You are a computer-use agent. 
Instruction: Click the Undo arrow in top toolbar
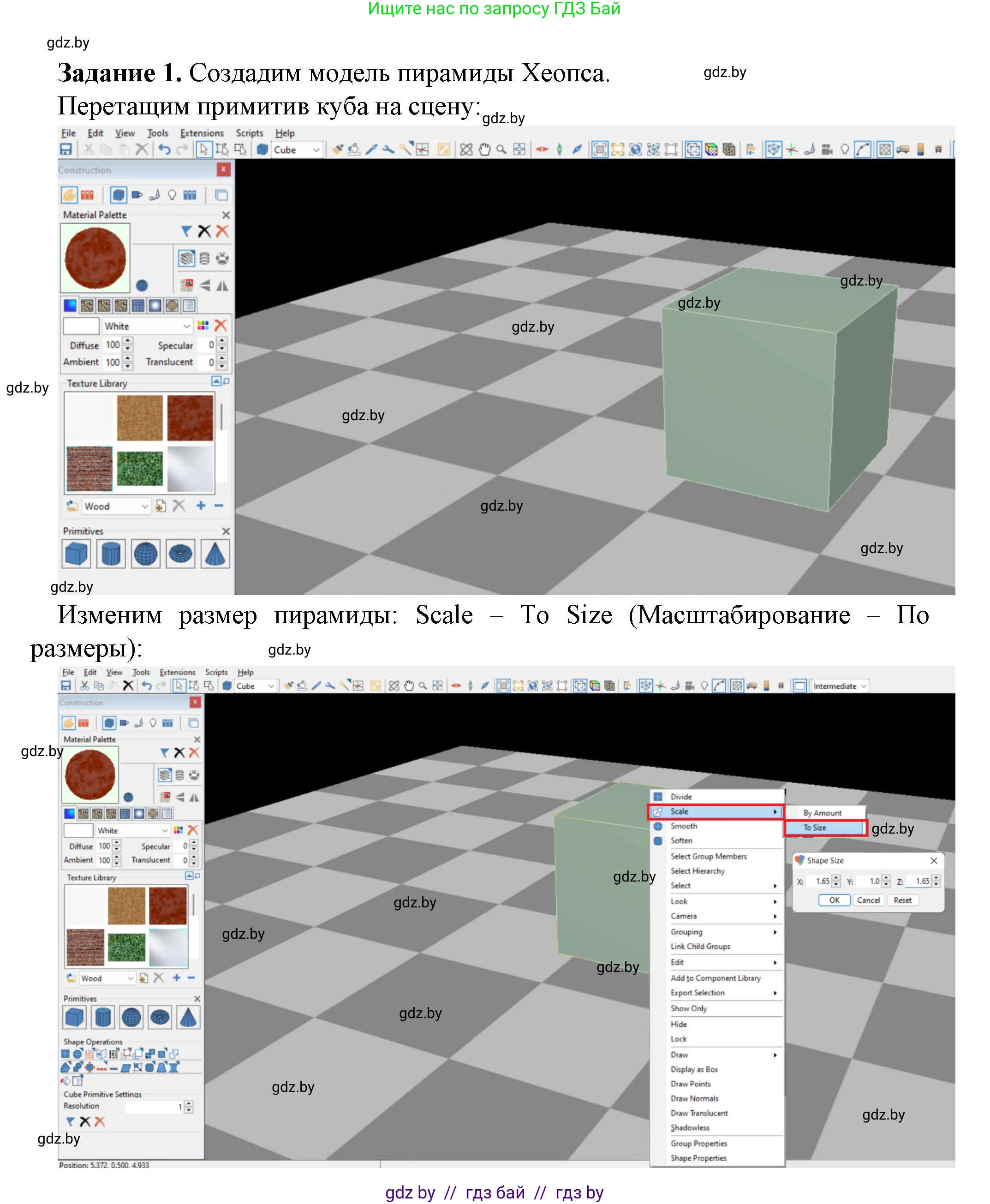(164, 149)
